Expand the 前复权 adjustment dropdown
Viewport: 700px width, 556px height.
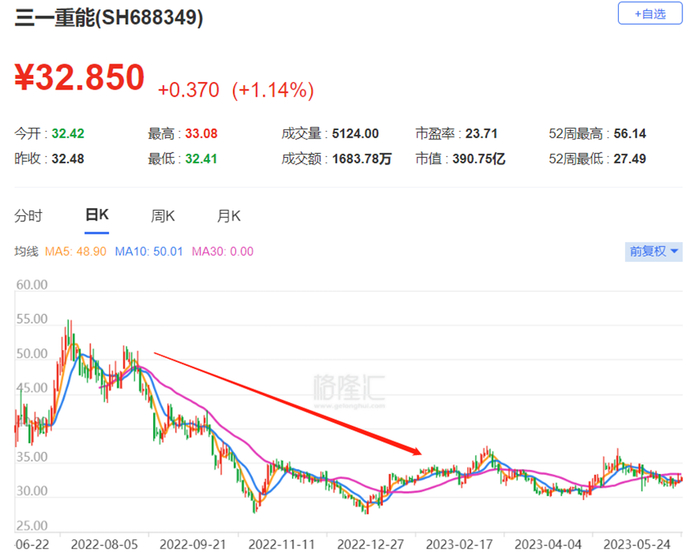pyautogui.click(x=654, y=251)
